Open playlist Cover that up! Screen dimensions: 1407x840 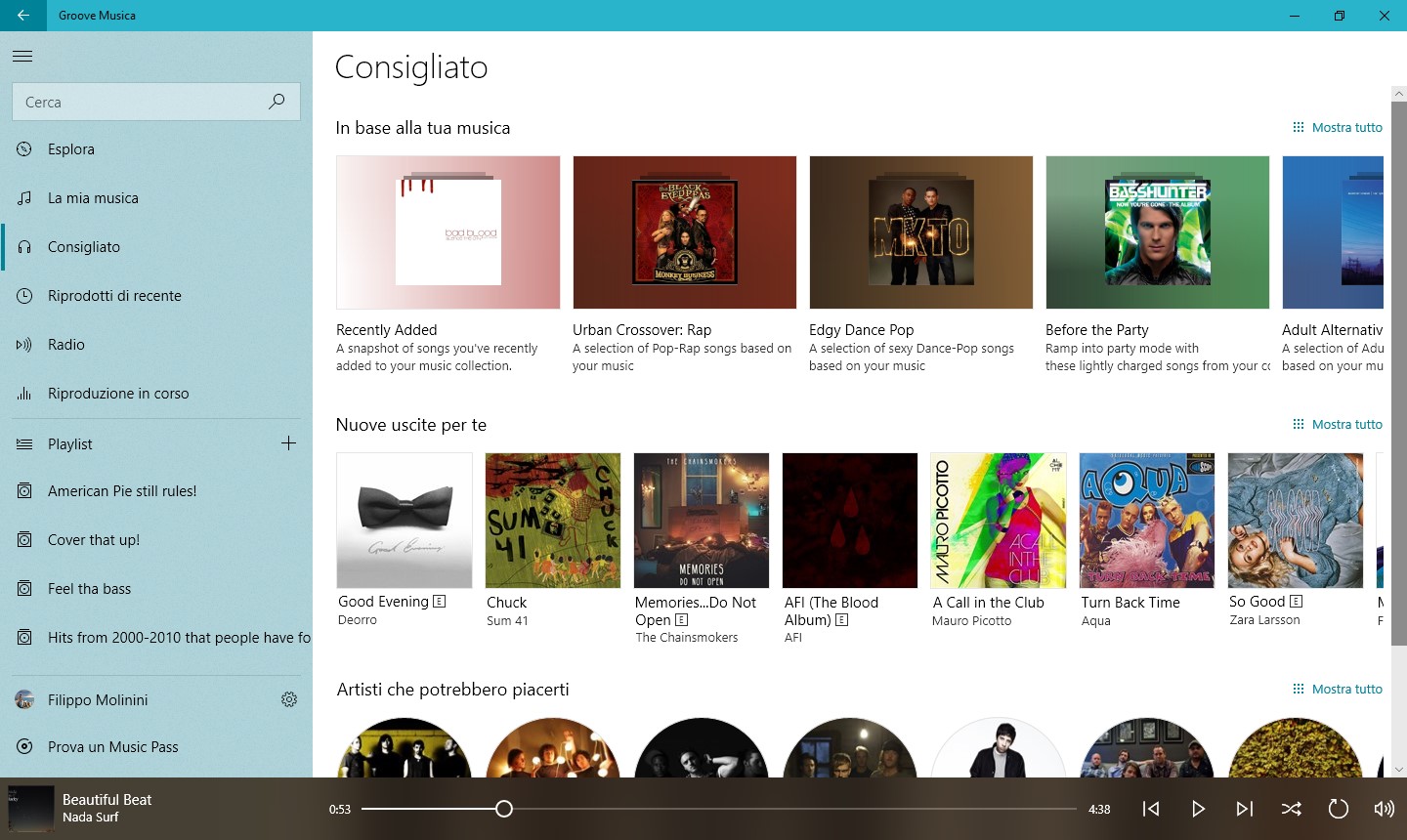pos(156,540)
